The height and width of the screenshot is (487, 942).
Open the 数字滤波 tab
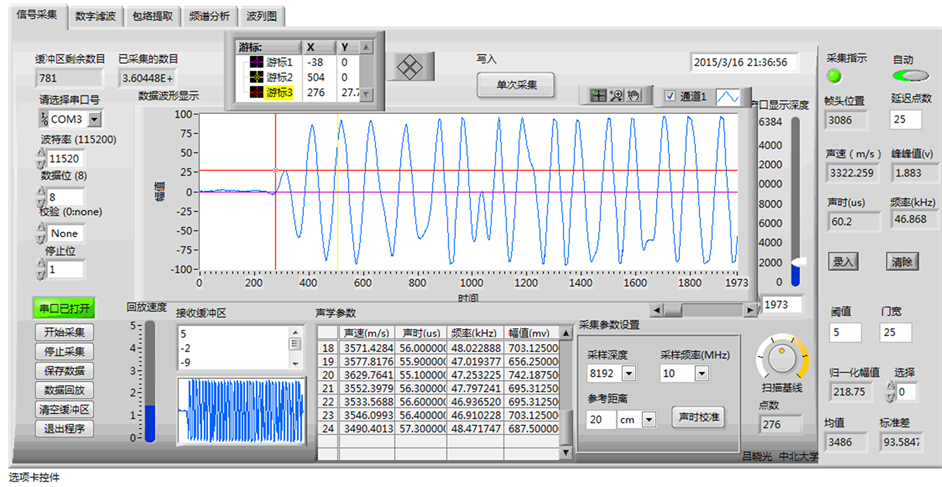(95, 17)
